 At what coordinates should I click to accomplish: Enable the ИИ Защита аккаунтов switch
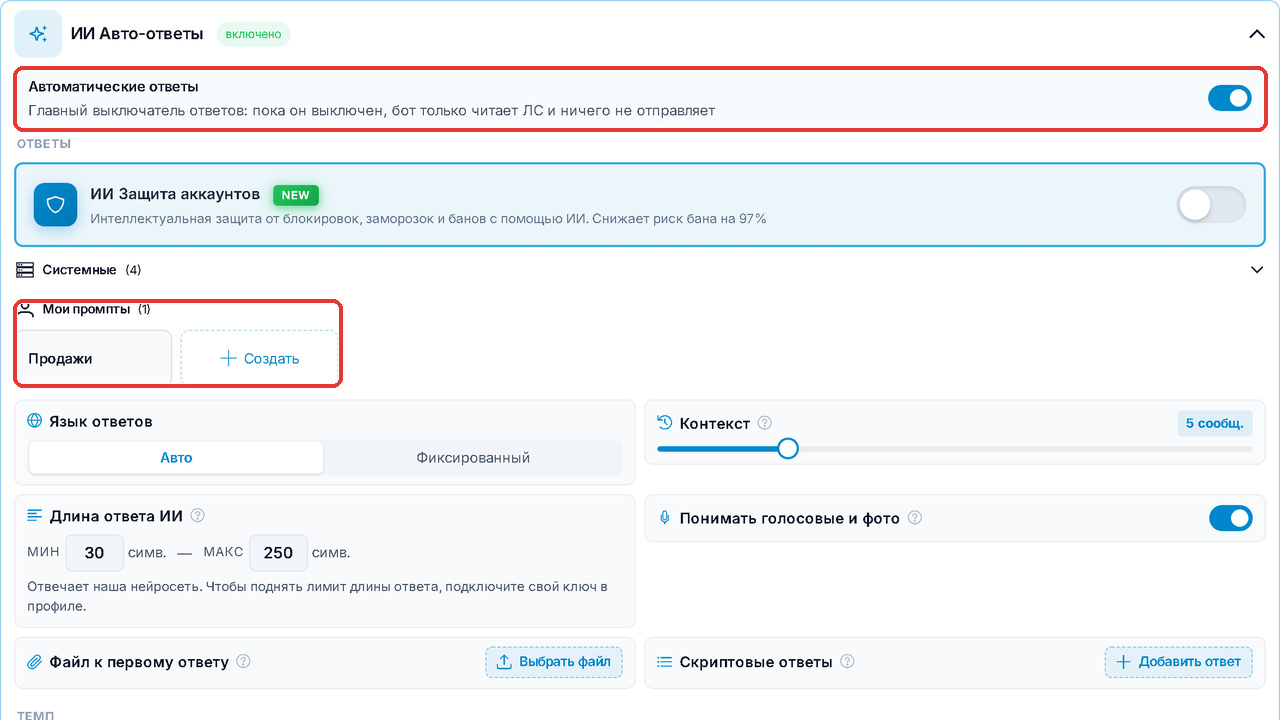tap(1211, 205)
